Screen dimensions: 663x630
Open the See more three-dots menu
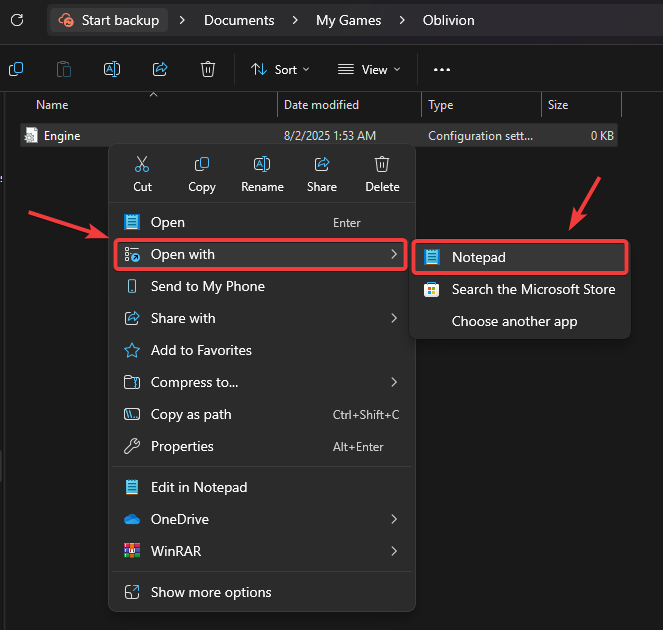click(x=442, y=69)
